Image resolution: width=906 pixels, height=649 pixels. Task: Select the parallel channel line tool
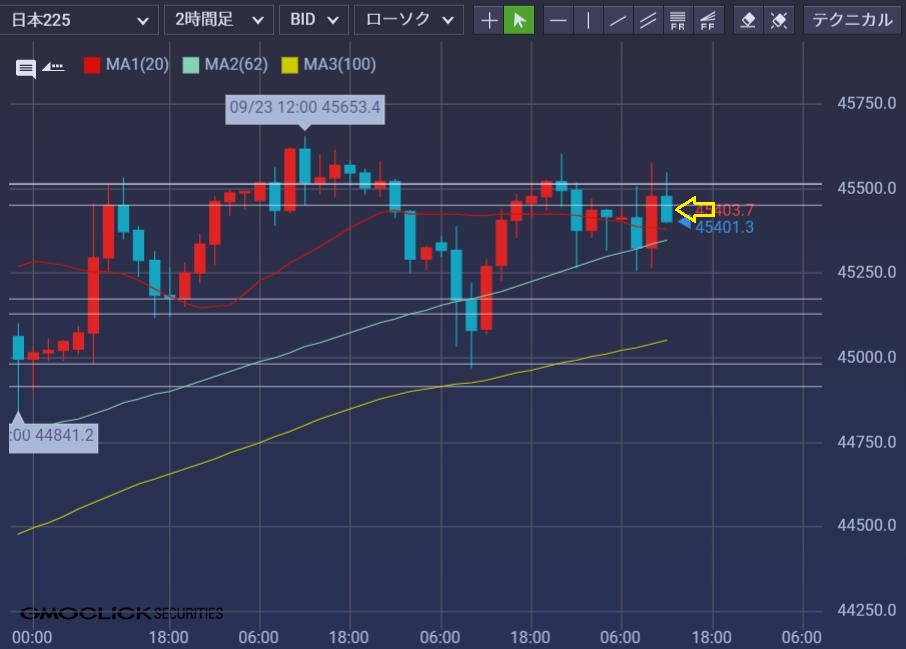tap(648, 20)
